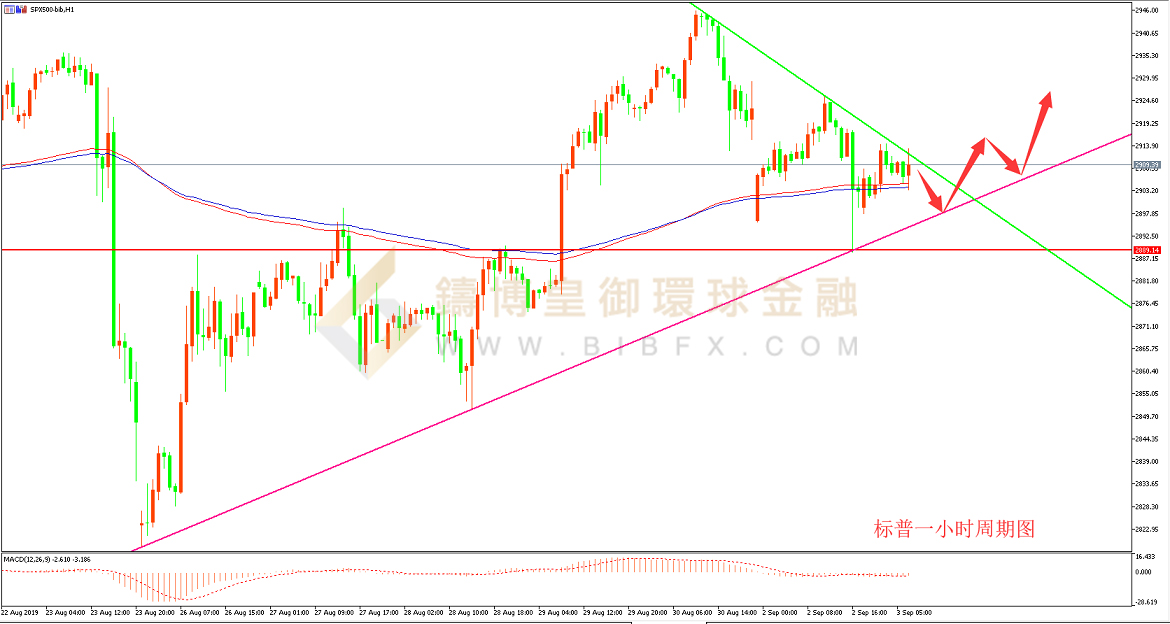Screen dimensions: 1170x624
Task: Click the red 2889.14 price tag
Action: 1146,249
